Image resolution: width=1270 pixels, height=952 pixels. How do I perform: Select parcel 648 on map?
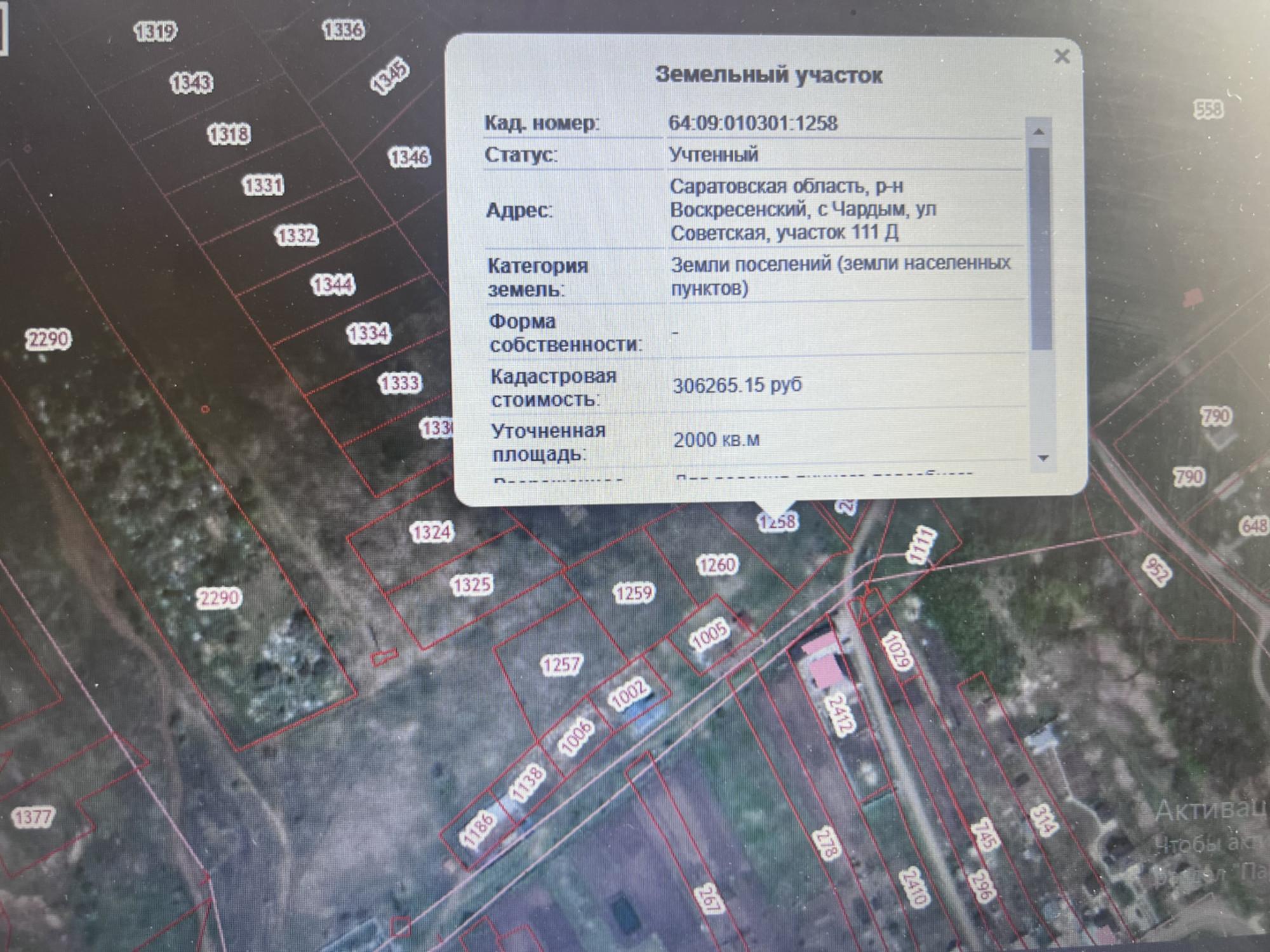[1253, 526]
